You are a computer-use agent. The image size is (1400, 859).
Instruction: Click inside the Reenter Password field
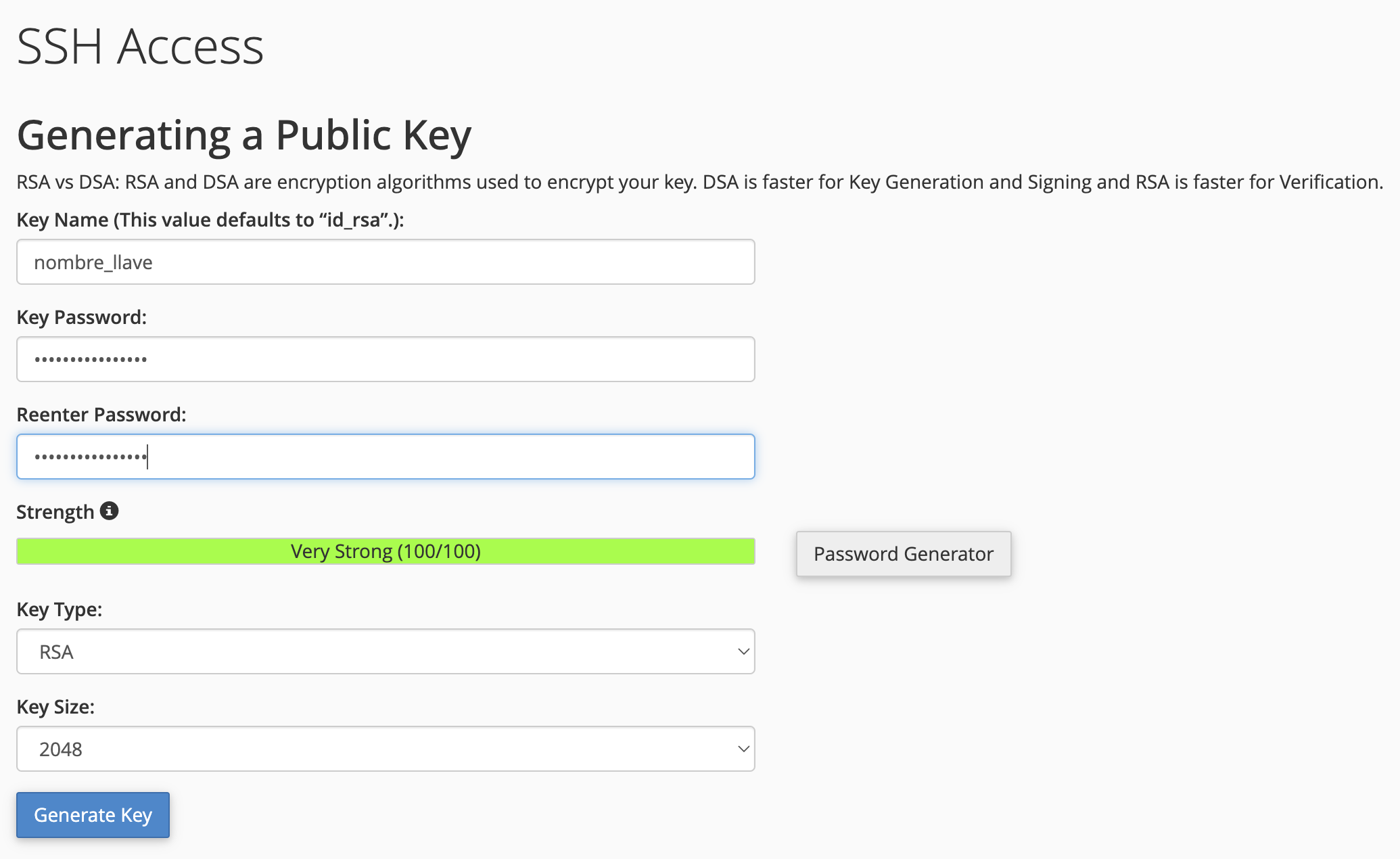point(385,457)
